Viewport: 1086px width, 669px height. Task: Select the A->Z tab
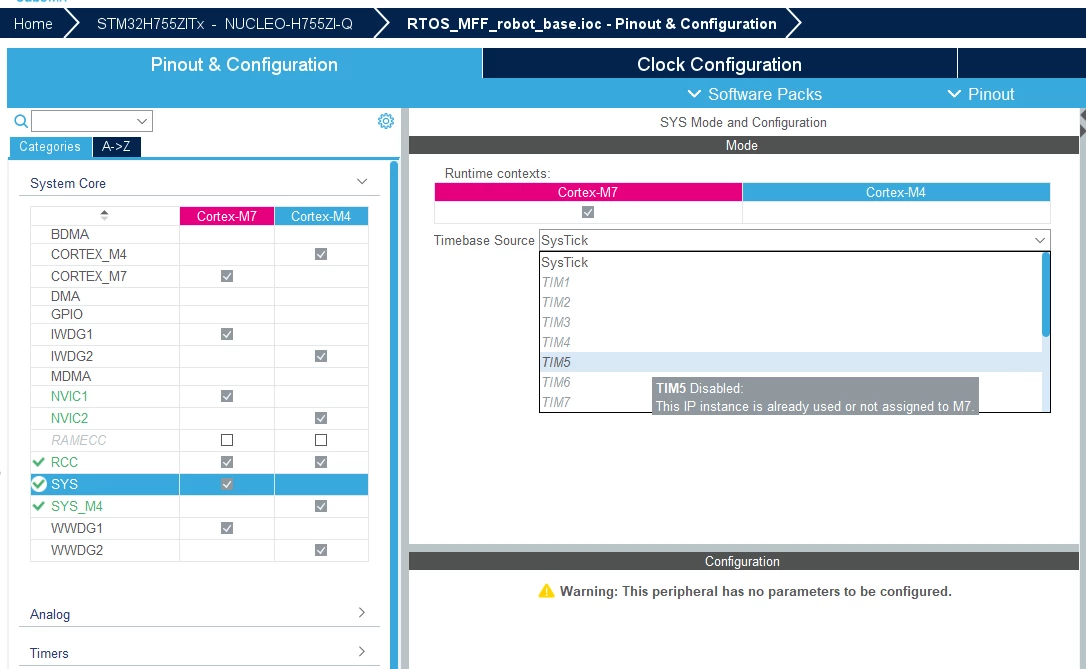pyautogui.click(x=116, y=147)
